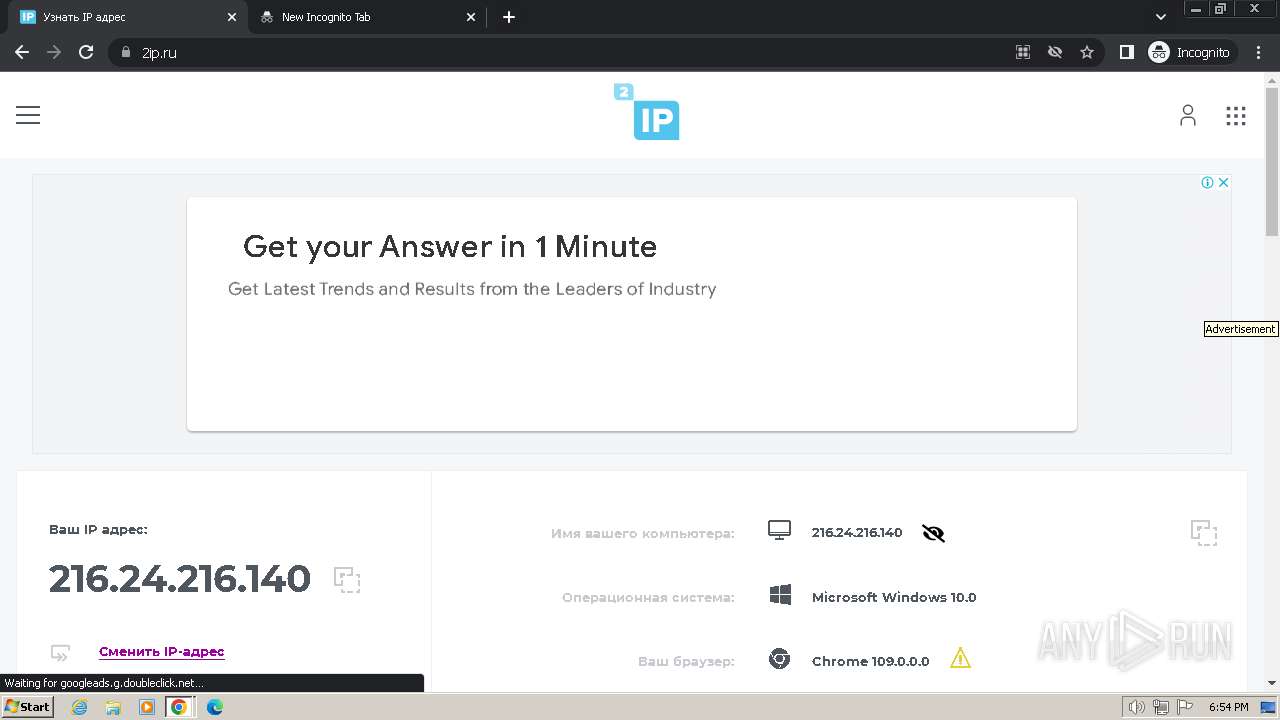Click the ad info icon
The width and height of the screenshot is (1280, 720).
point(1207,182)
